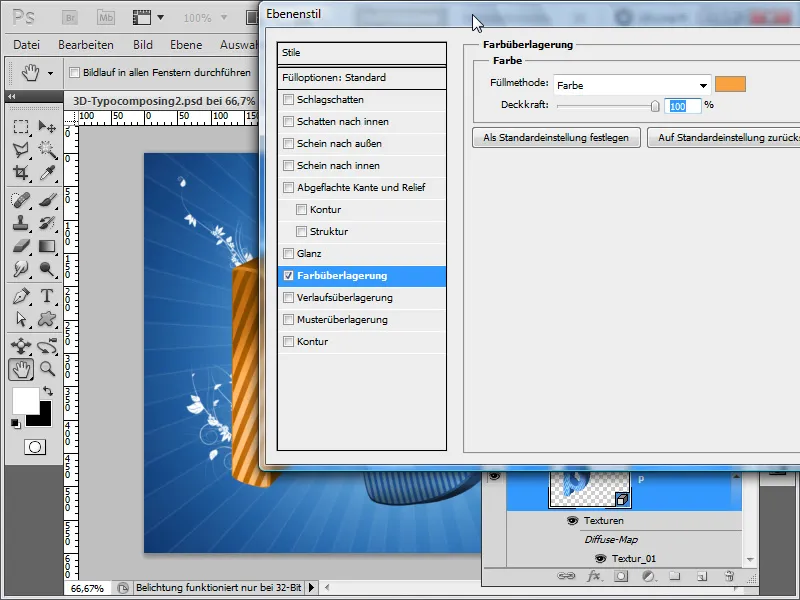Click Auf Standardeinstellung zurücksetzen button

click(723, 138)
